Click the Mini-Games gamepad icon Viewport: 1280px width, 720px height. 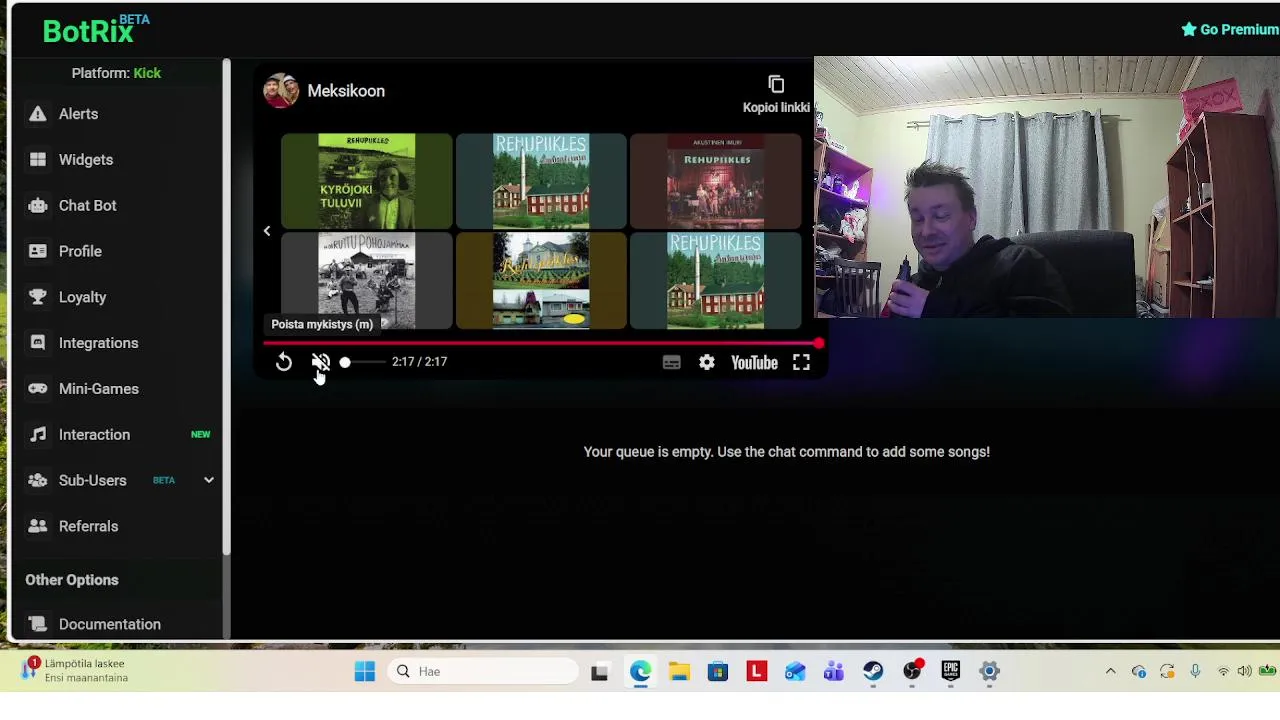click(37, 389)
